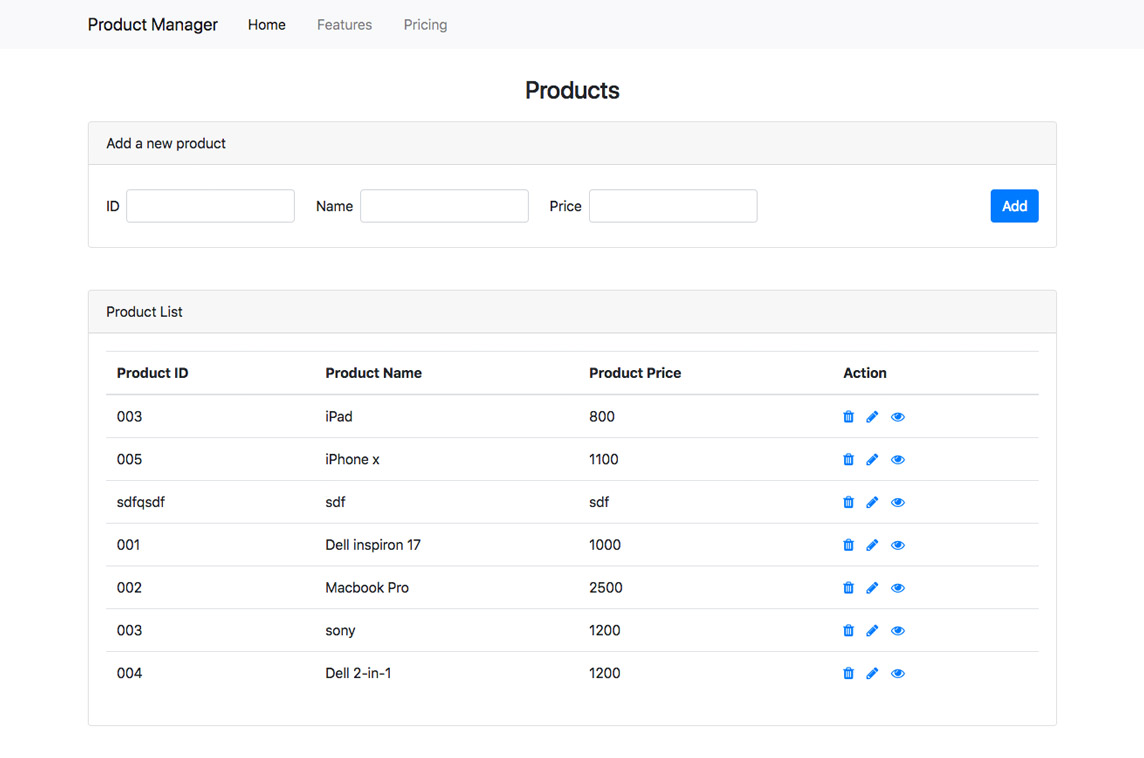Delete the sdfqsdf test product
Screen dimensions: 1144x758
[848, 502]
